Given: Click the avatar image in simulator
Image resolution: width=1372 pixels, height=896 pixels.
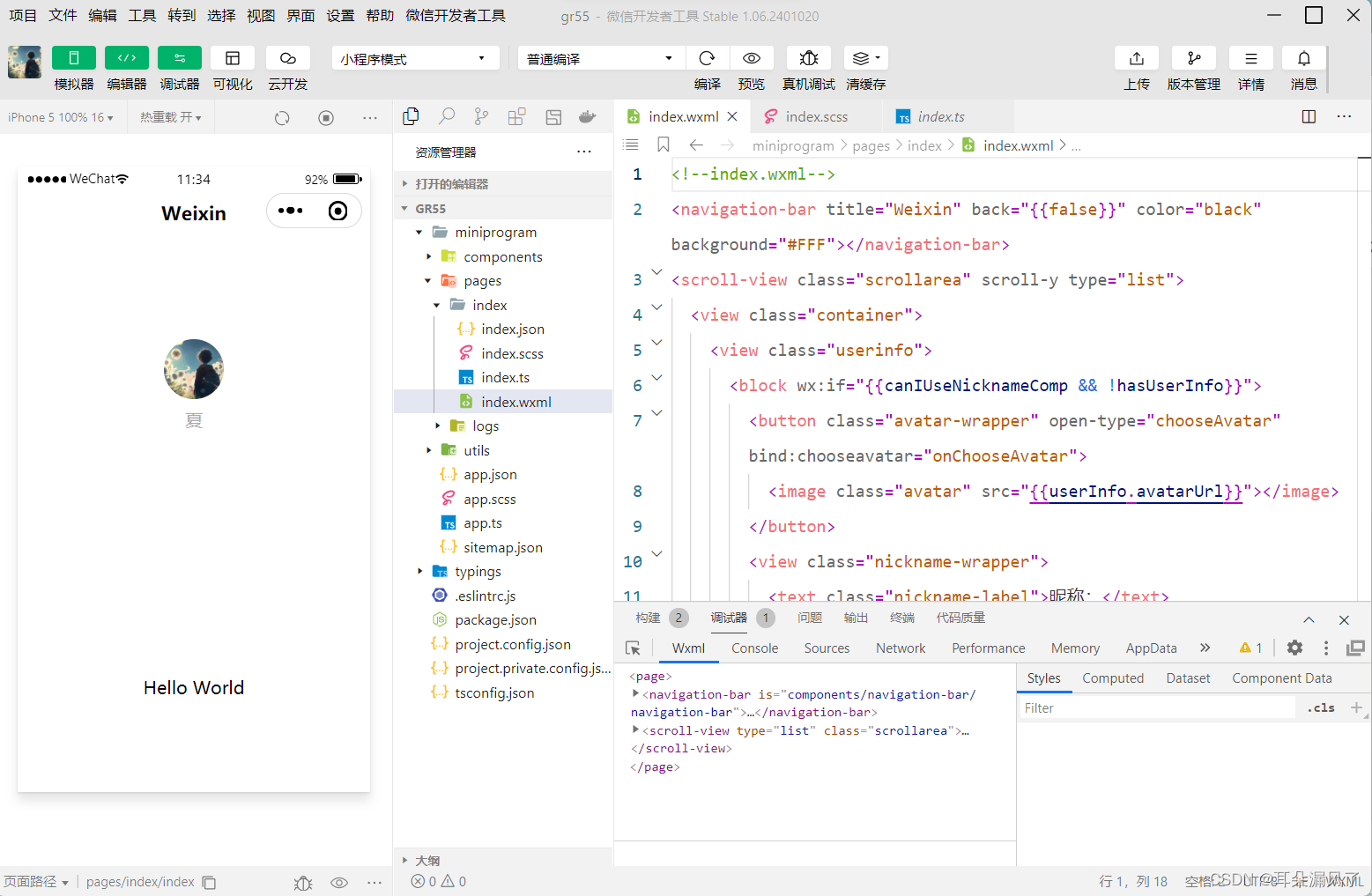Looking at the screenshot, I should [194, 369].
